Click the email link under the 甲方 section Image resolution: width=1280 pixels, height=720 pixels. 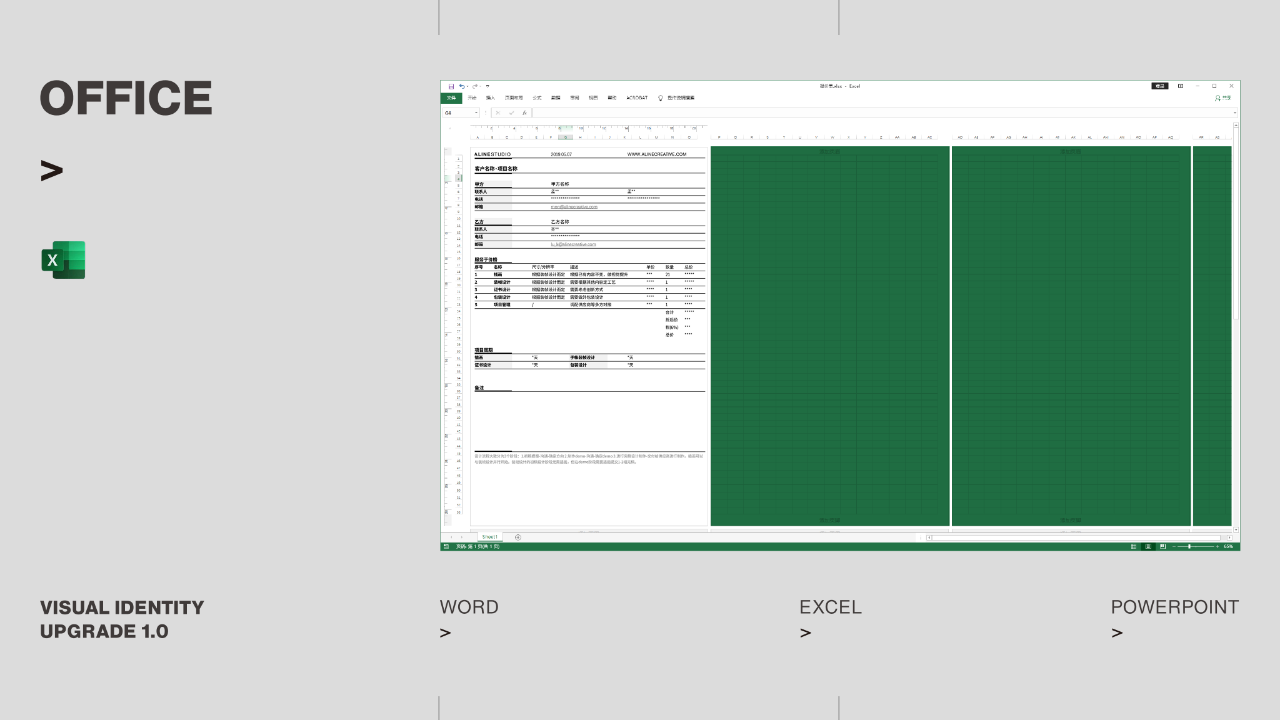tap(574, 206)
